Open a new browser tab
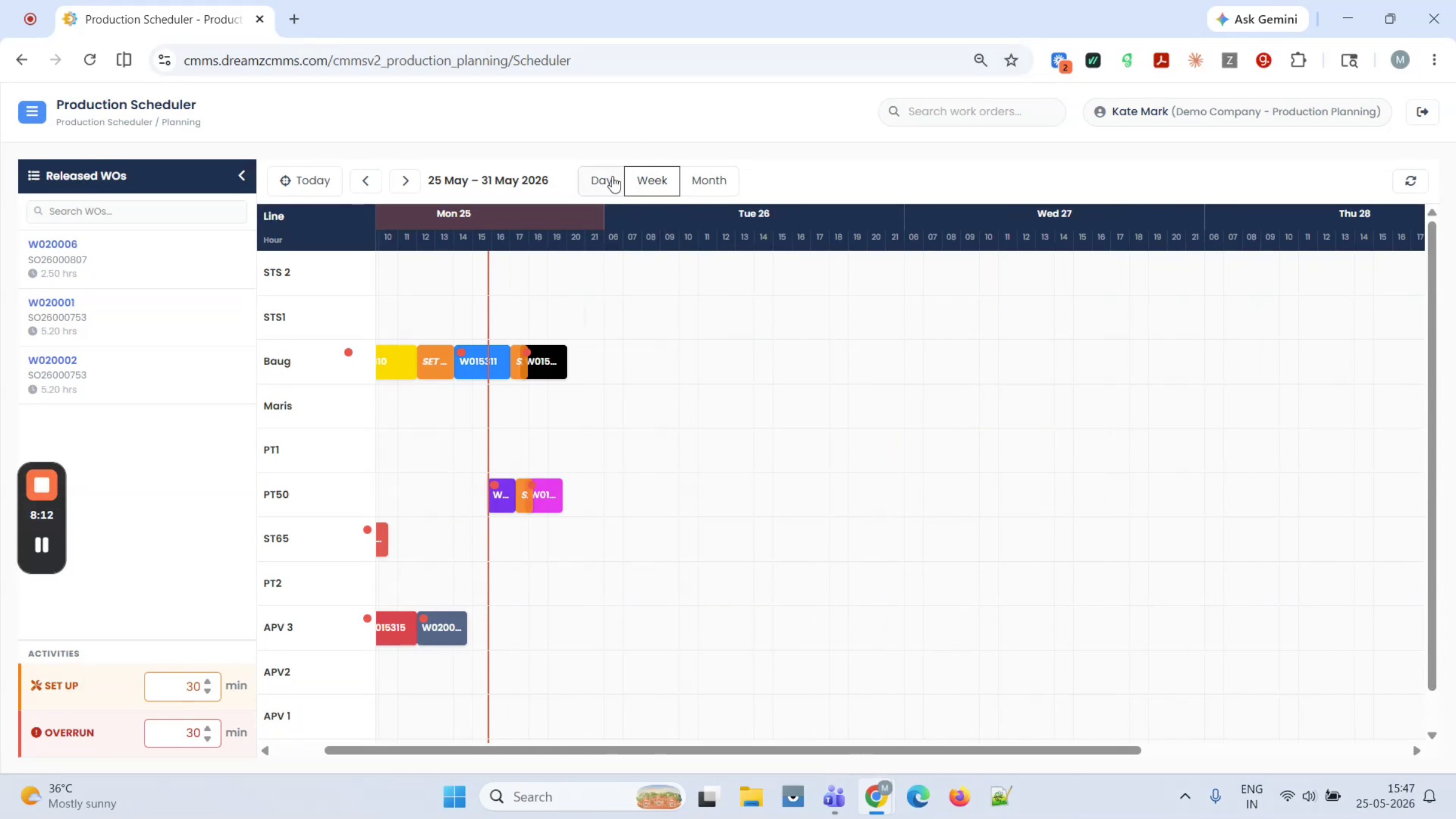 [294, 19]
